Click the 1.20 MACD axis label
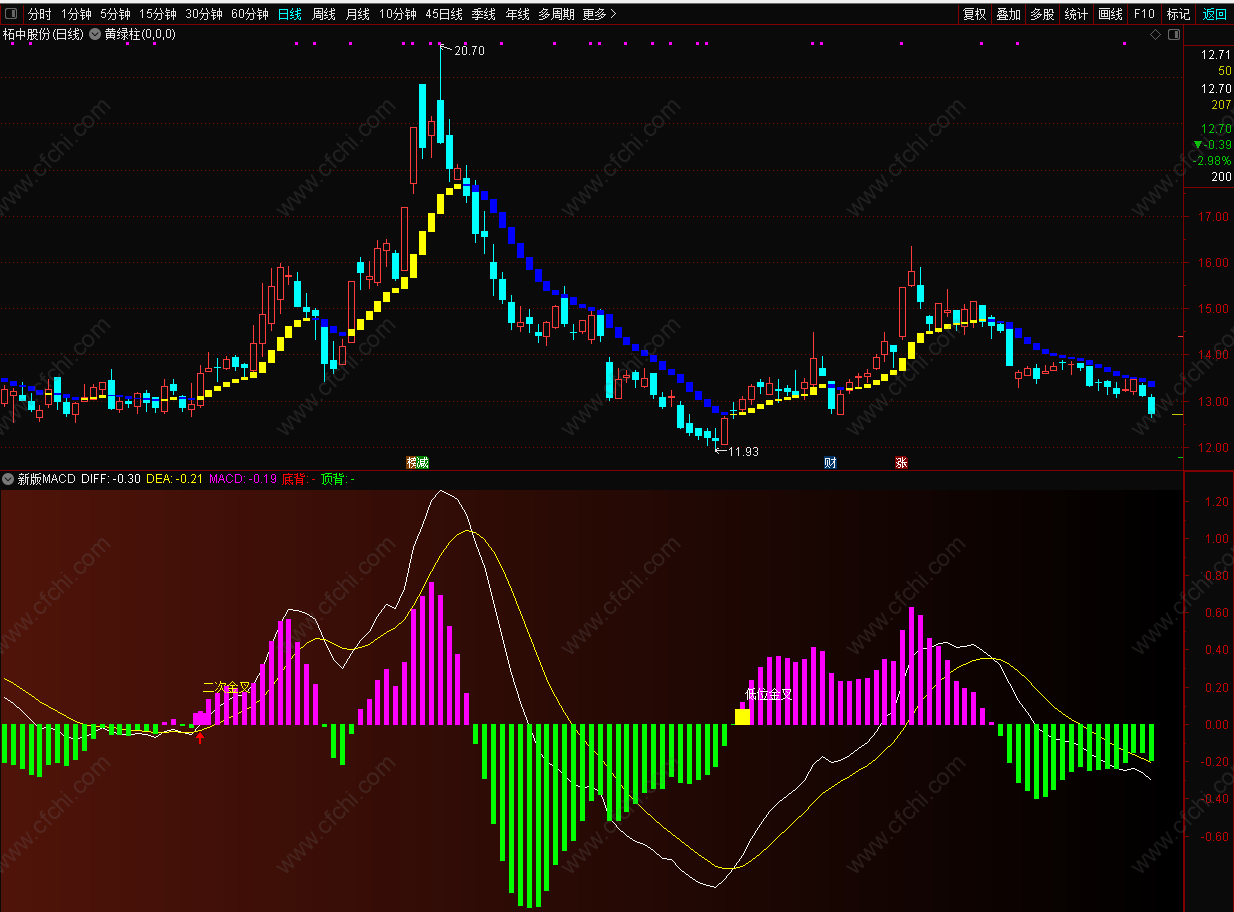This screenshot has width=1234, height=912. [x=1216, y=502]
